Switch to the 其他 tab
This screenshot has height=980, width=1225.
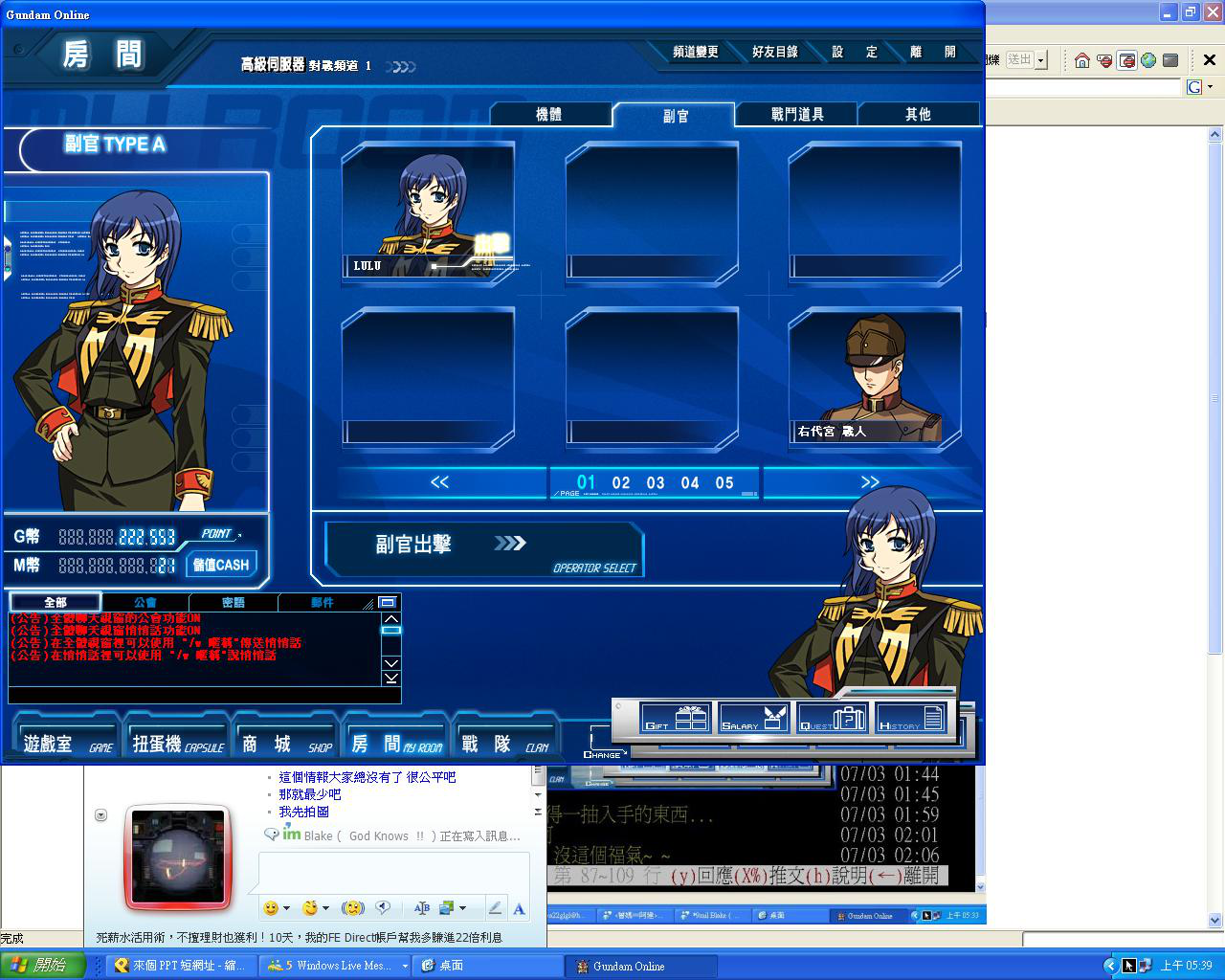coord(918,115)
